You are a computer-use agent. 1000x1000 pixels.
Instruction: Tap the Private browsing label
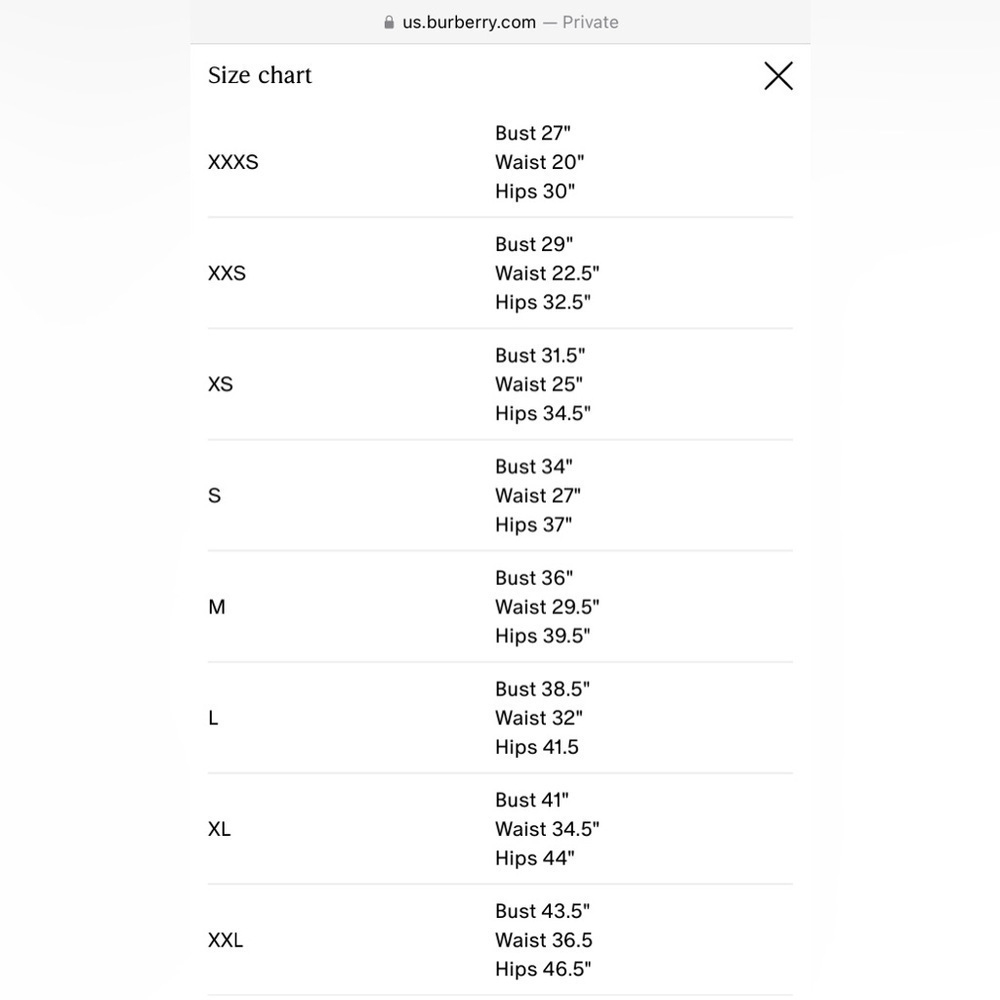pyautogui.click(x=590, y=22)
